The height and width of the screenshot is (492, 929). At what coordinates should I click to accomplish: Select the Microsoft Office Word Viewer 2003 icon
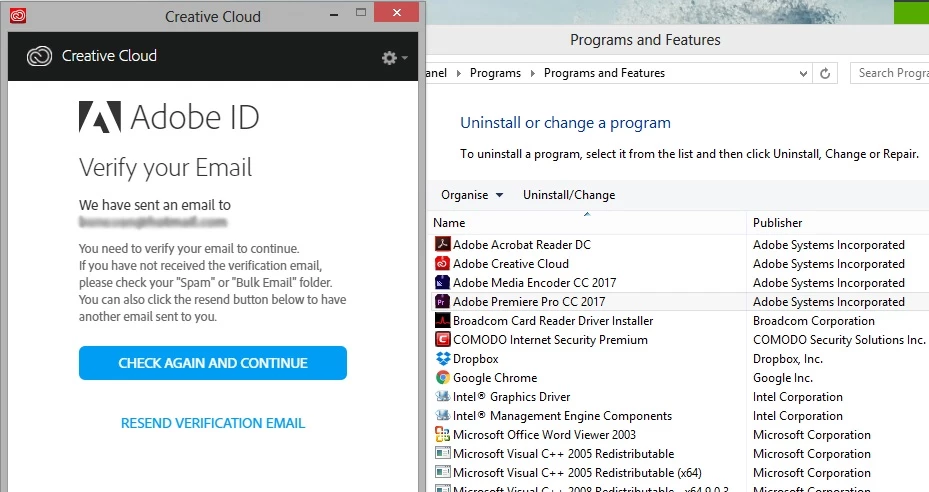point(443,434)
